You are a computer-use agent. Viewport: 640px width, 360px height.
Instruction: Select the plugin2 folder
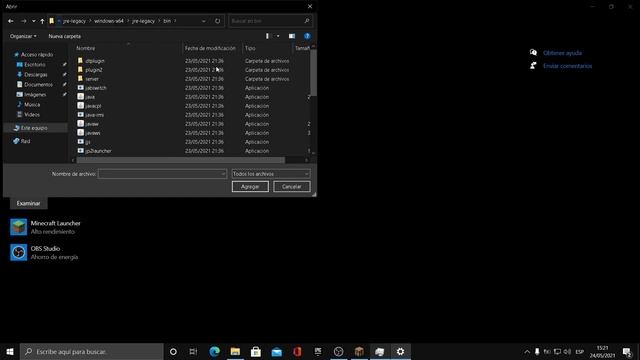tap(94, 70)
